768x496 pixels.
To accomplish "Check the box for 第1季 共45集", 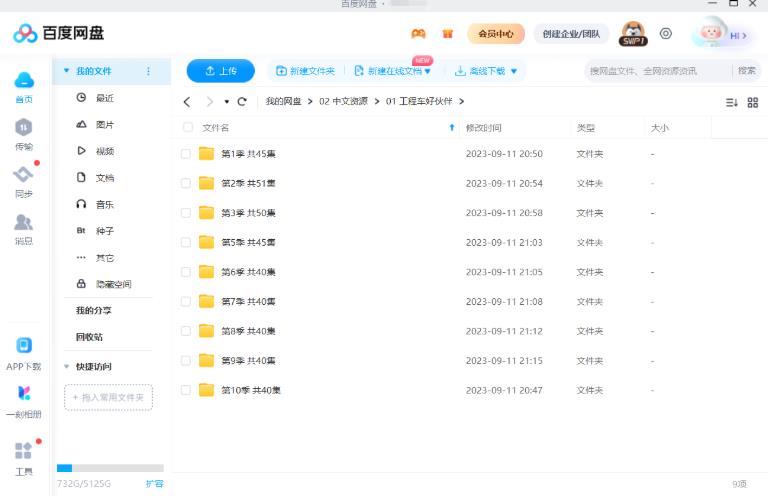I will point(186,154).
